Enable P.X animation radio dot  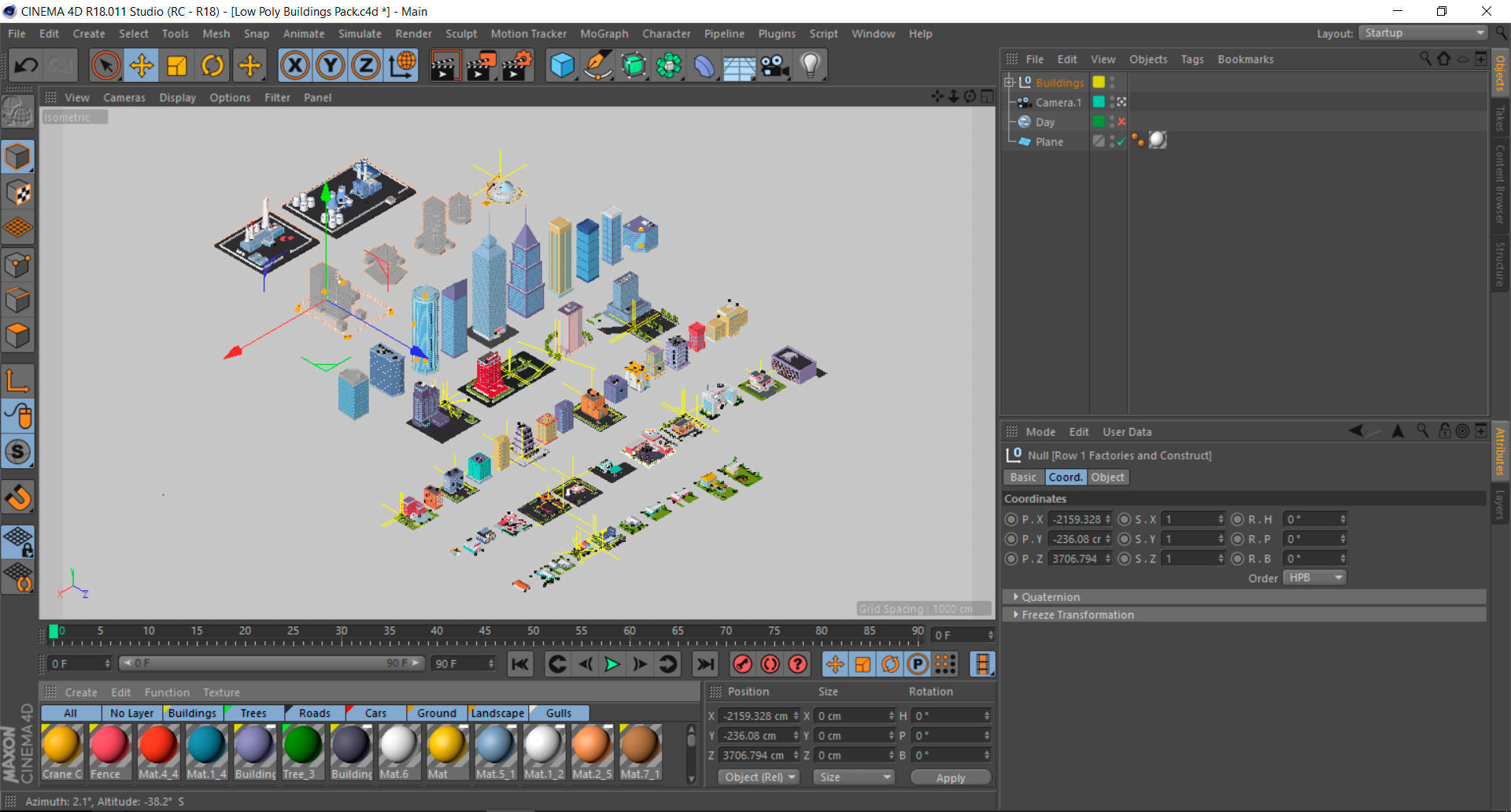(x=1011, y=519)
